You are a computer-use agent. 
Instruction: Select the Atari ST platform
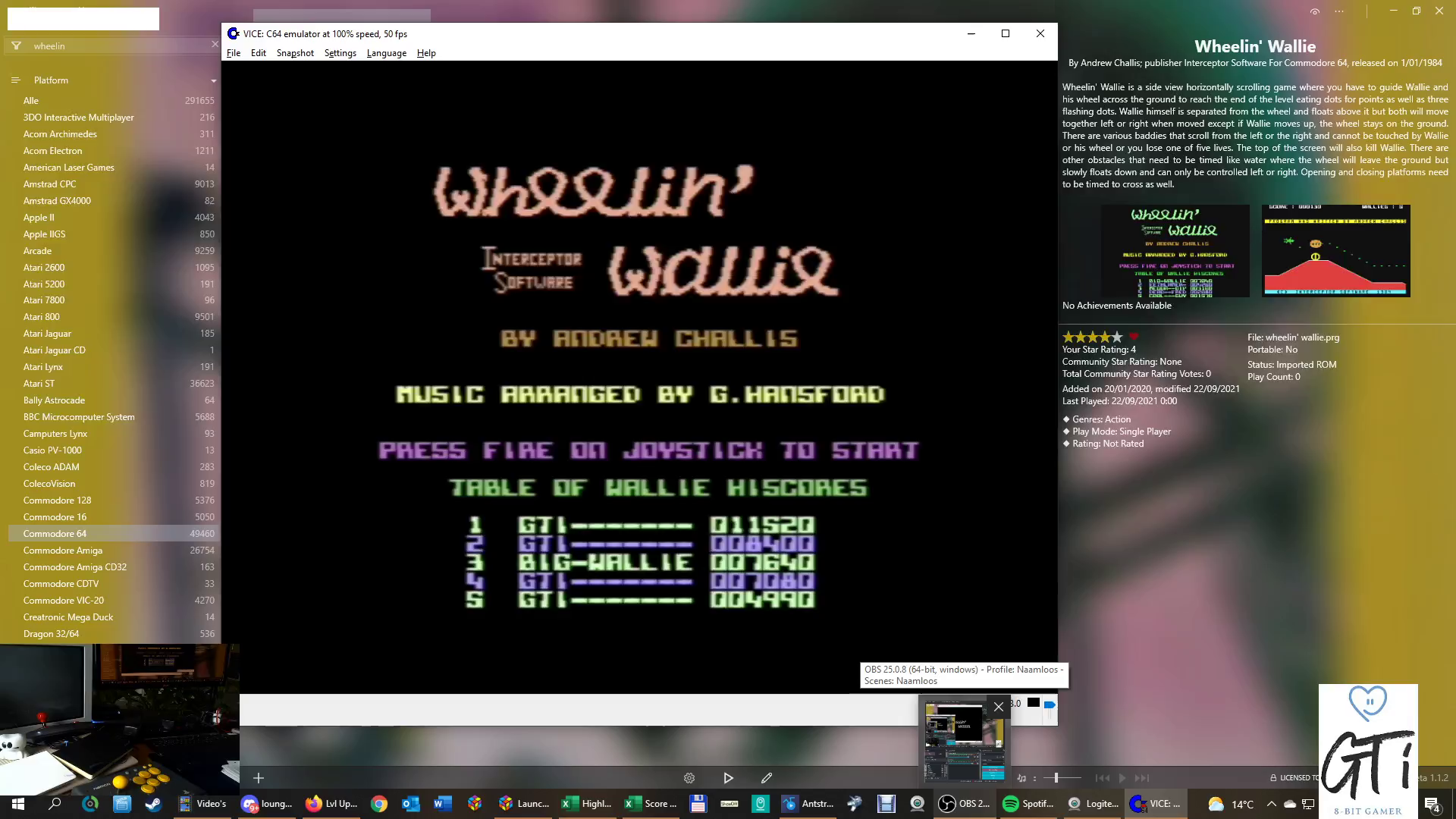coord(39,384)
